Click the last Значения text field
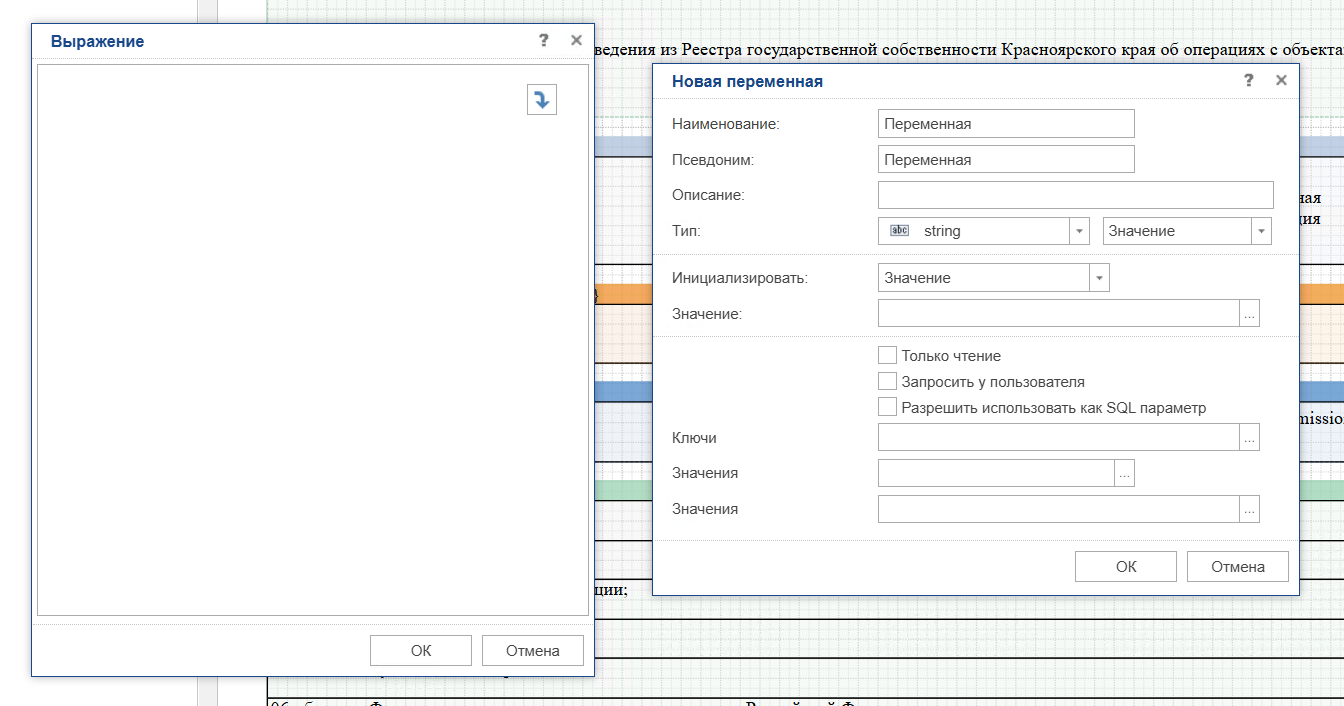Screen dimensions: 1344x706 tap(1059, 509)
